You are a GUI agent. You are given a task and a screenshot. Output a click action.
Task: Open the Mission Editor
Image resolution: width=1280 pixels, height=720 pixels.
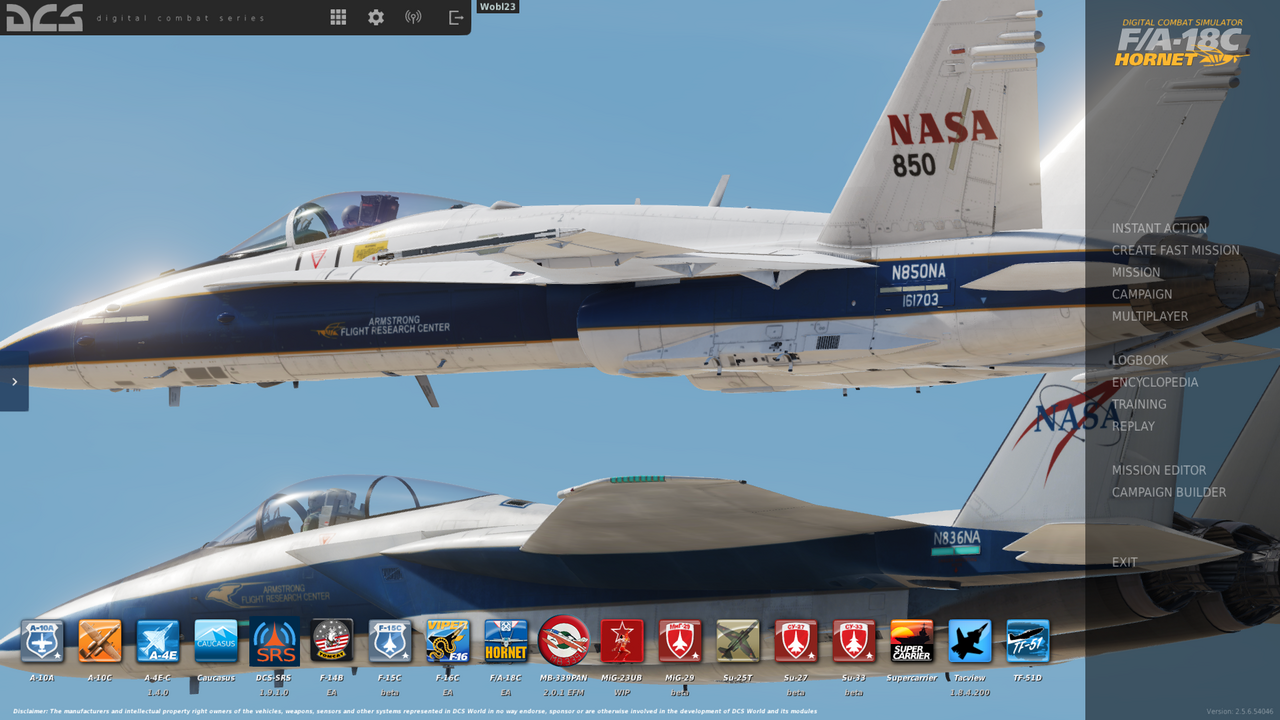pyautogui.click(x=1159, y=470)
